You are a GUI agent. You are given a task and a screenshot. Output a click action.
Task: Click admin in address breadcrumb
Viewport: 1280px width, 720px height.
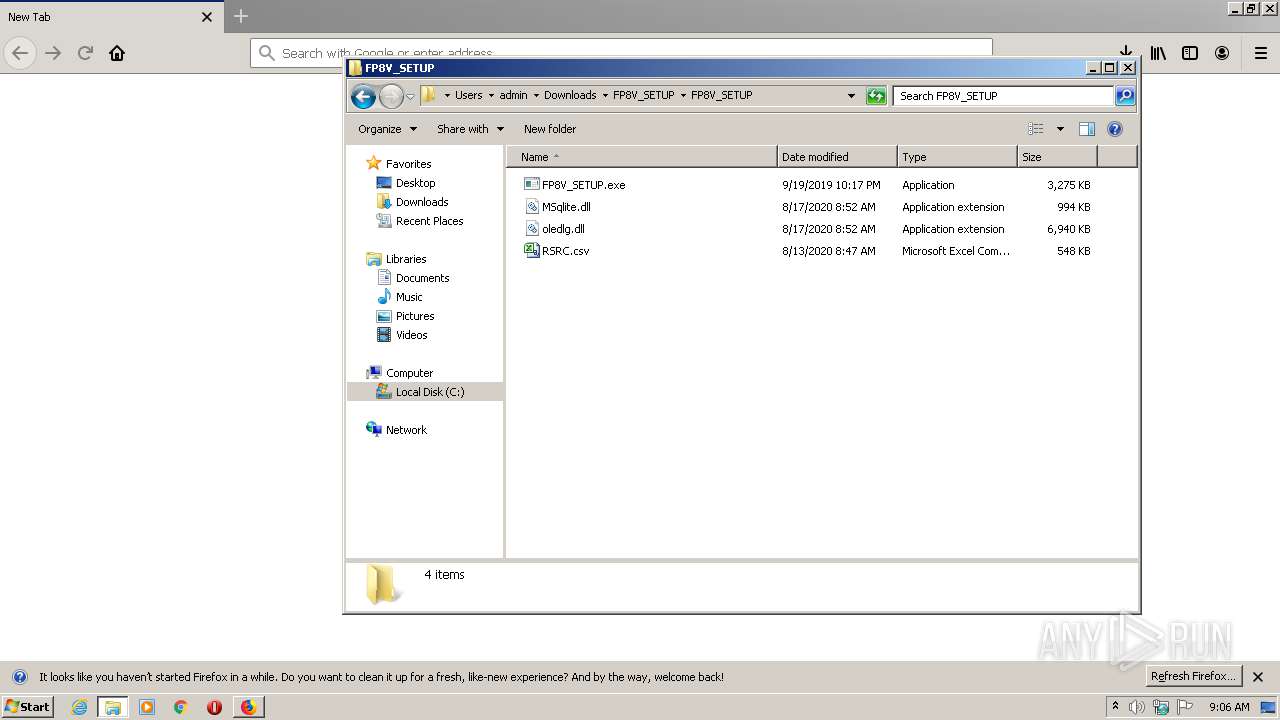(x=513, y=95)
